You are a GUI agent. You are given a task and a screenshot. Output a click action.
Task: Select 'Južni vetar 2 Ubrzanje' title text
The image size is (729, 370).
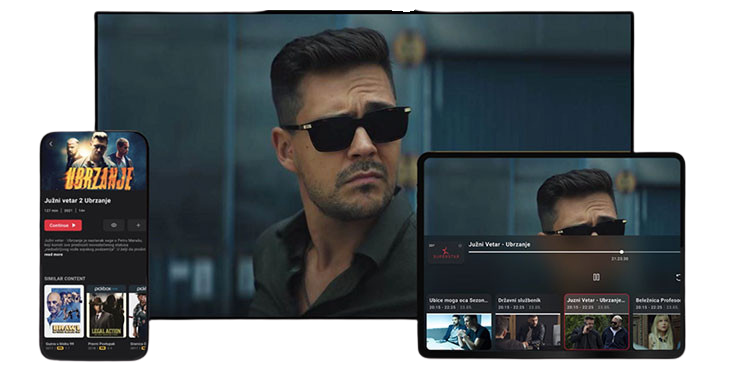(78, 201)
